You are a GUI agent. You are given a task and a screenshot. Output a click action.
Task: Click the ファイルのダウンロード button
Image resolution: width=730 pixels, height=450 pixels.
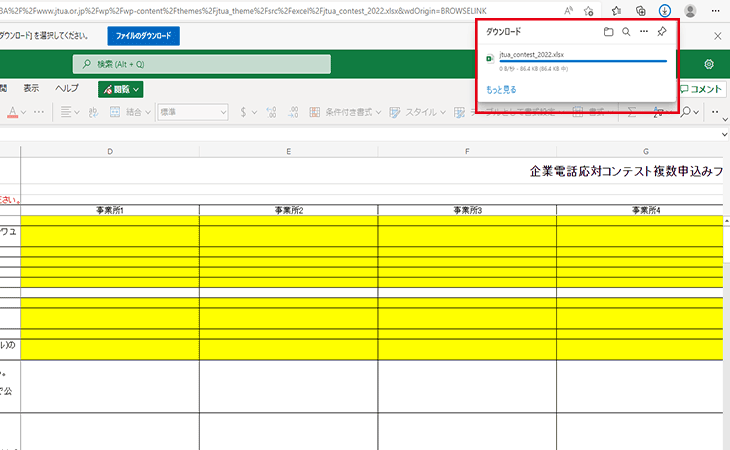143,36
